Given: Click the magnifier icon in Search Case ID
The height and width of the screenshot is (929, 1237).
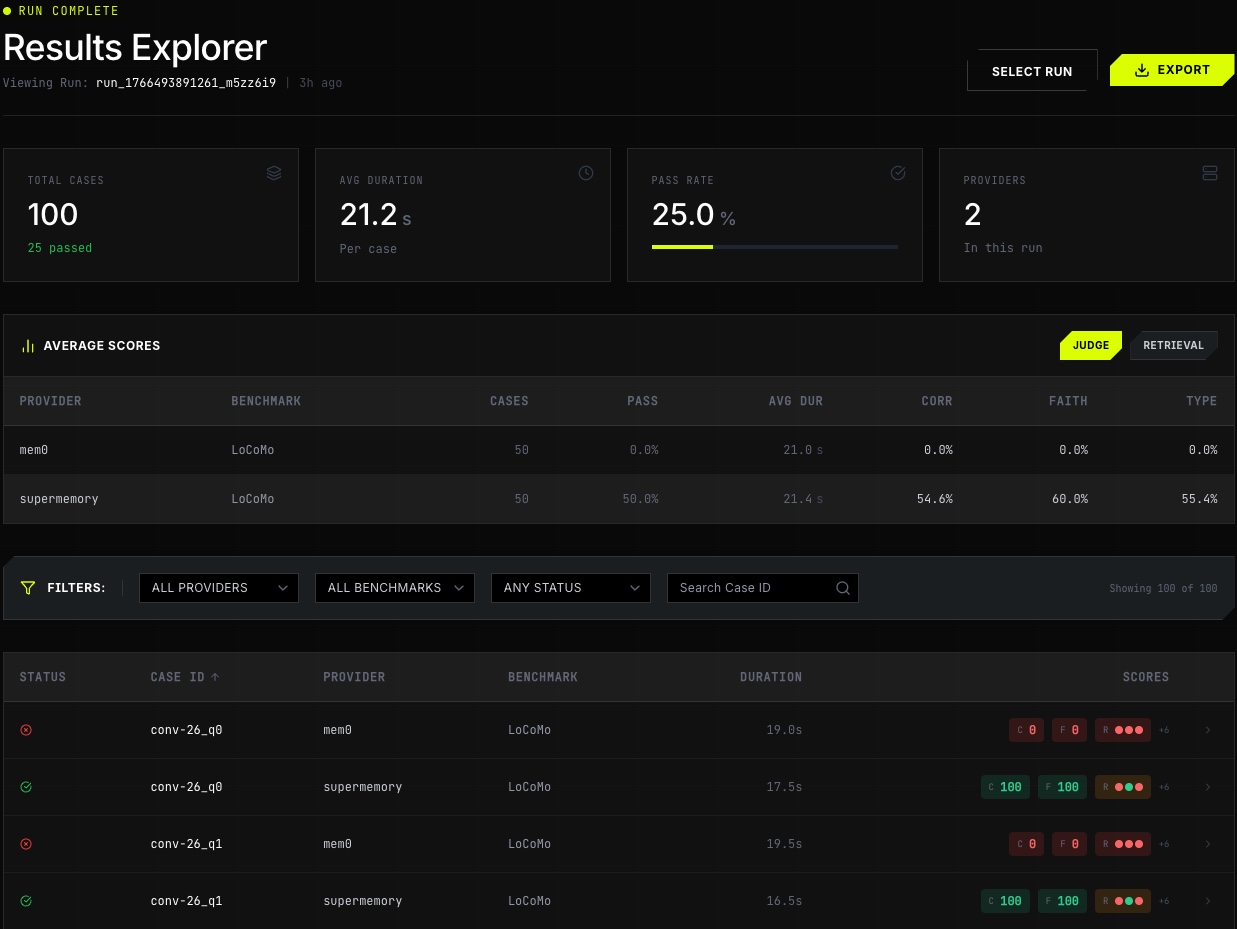Looking at the screenshot, I should tap(843, 588).
